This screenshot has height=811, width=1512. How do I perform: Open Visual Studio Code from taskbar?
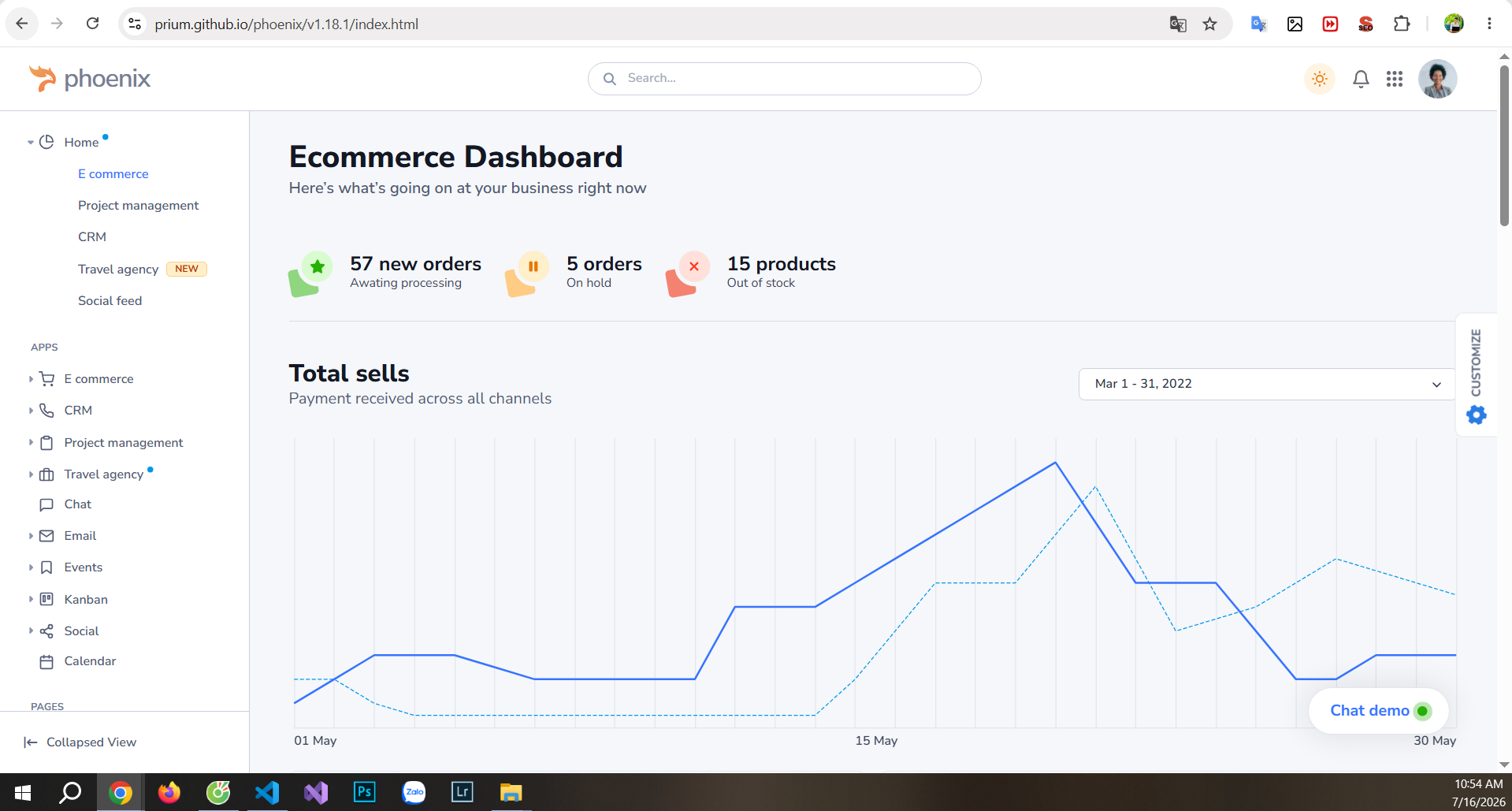267,792
